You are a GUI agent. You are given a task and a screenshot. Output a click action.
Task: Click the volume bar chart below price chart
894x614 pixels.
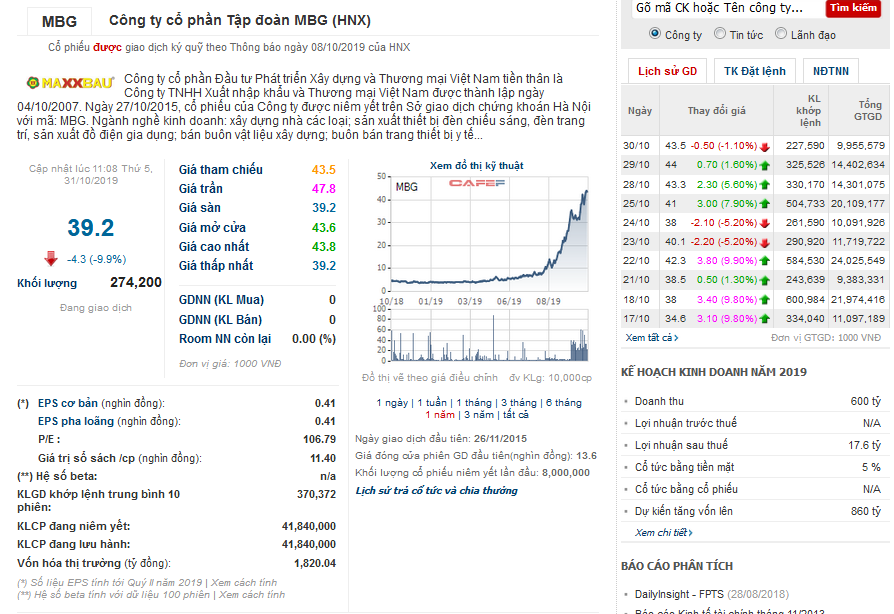pos(489,336)
